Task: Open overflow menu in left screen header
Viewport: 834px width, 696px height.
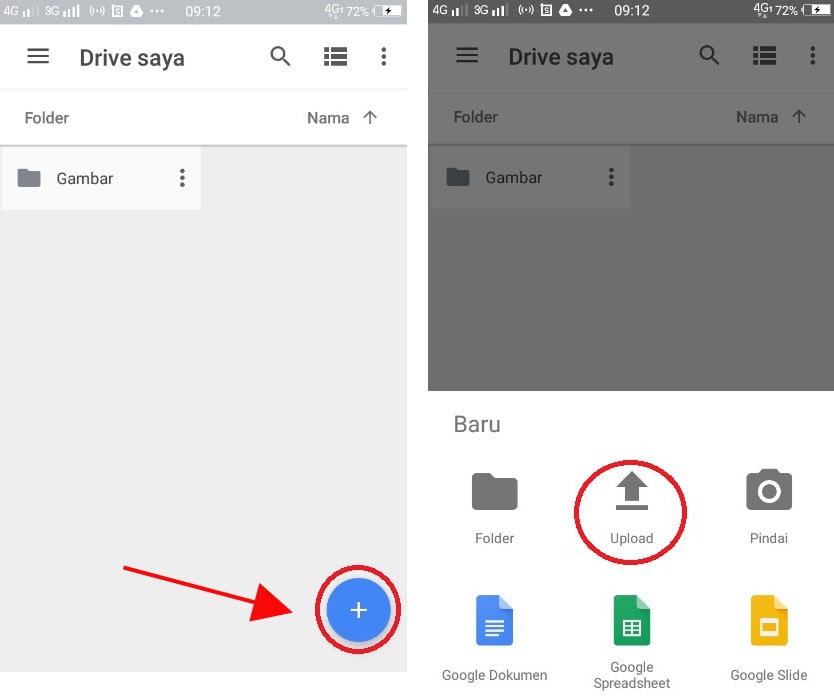Action: (x=383, y=56)
